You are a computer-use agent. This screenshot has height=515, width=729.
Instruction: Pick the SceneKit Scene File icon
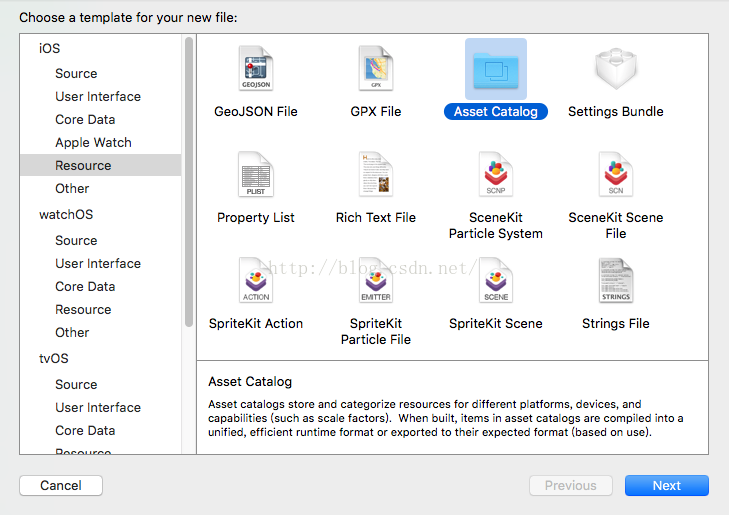click(x=615, y=175)
